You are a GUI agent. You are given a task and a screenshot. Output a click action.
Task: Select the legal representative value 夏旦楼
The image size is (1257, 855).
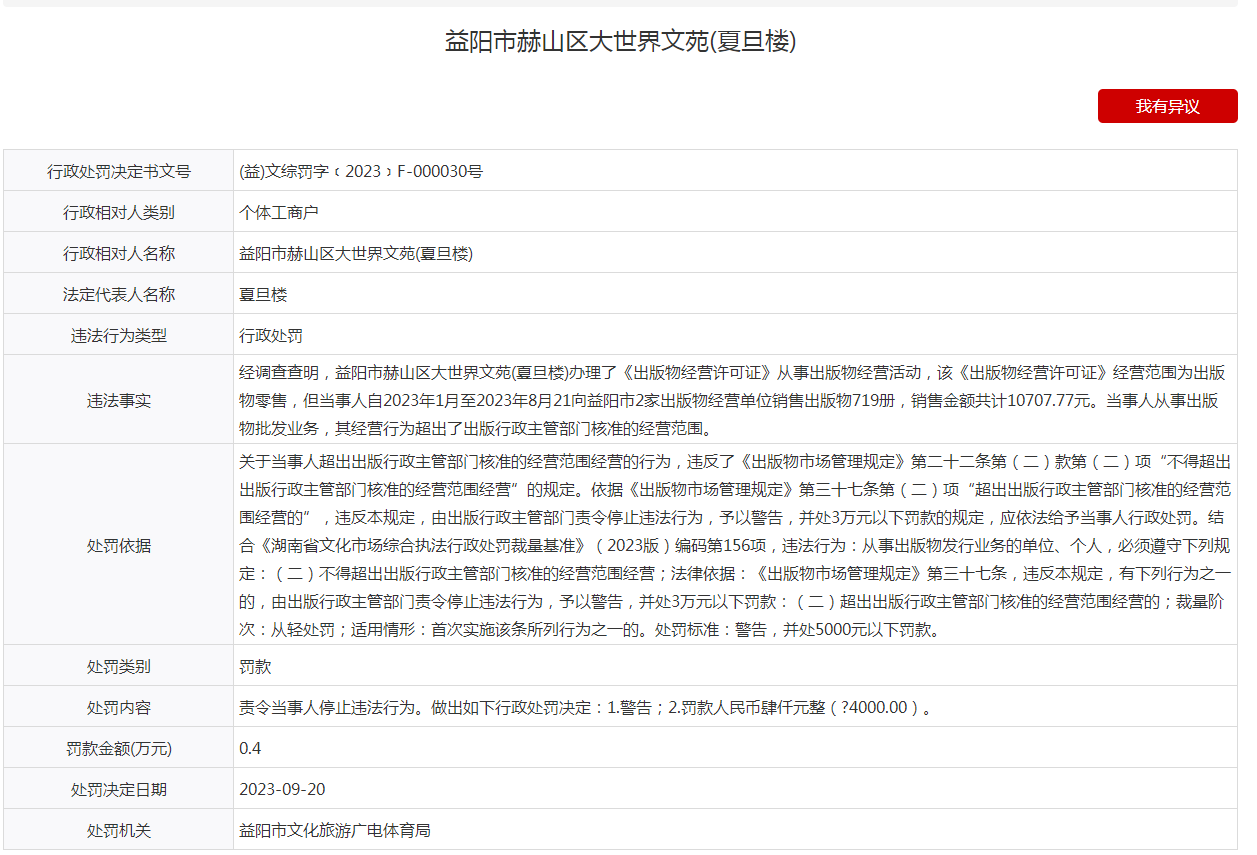click(x=263, y=294)
